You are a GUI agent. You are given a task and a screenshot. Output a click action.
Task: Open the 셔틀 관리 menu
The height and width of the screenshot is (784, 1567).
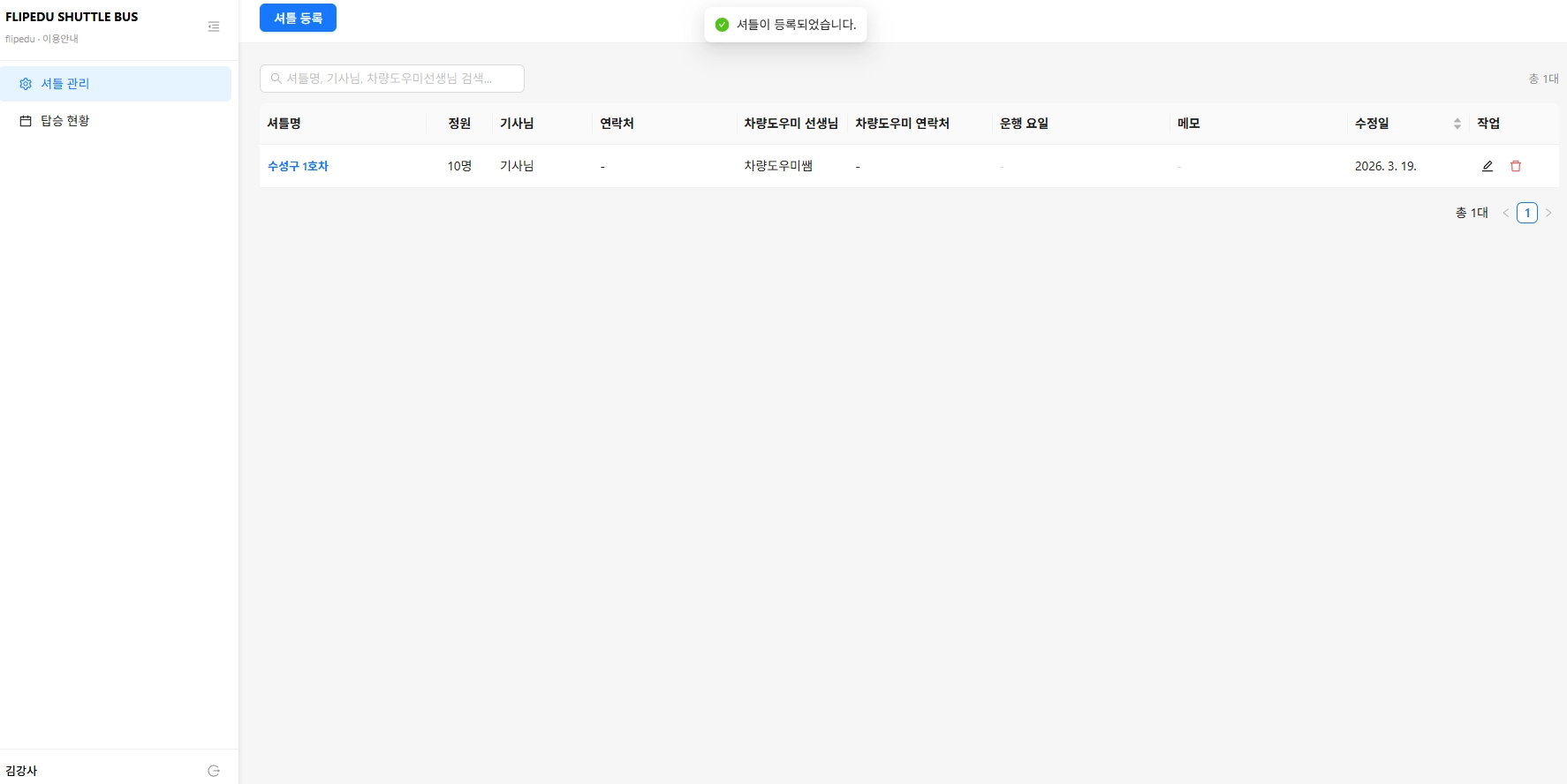click(116, 84)
